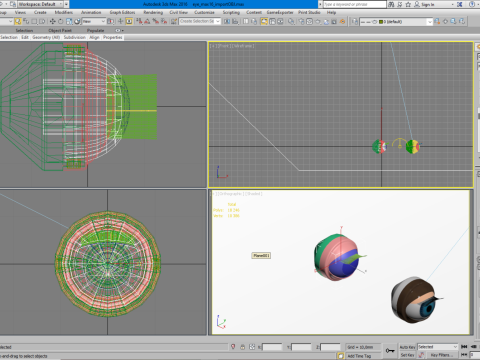Switch to the Object Paint ribbon tab
480x360 pixels.
tap(60, 30)
